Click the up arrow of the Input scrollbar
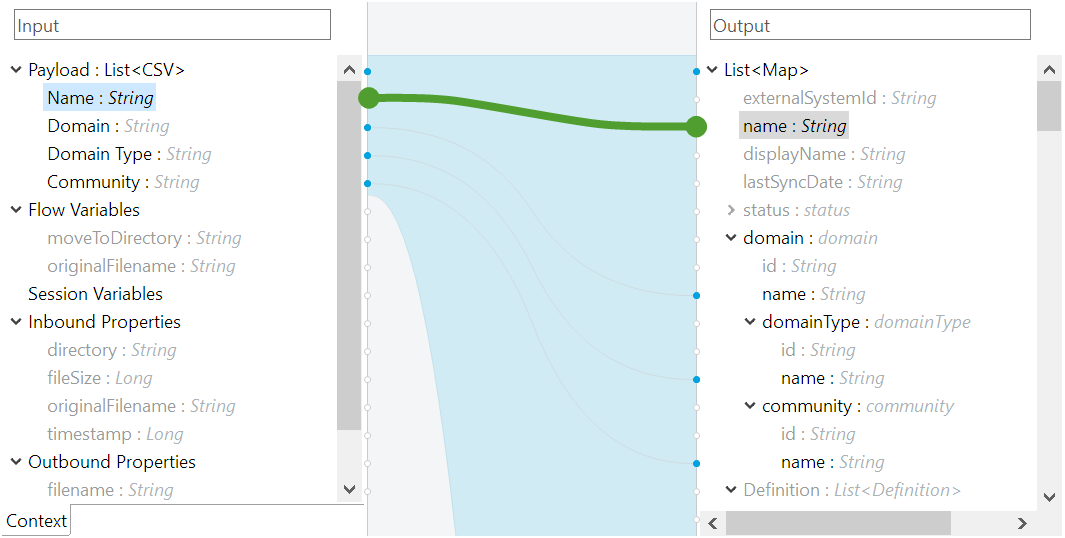 (349, 69)
